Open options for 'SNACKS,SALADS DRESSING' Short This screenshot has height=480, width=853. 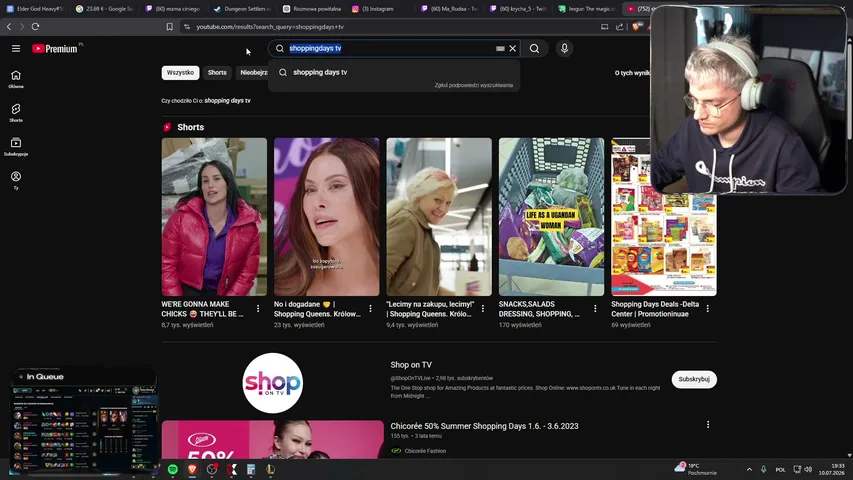coord(595,309)
